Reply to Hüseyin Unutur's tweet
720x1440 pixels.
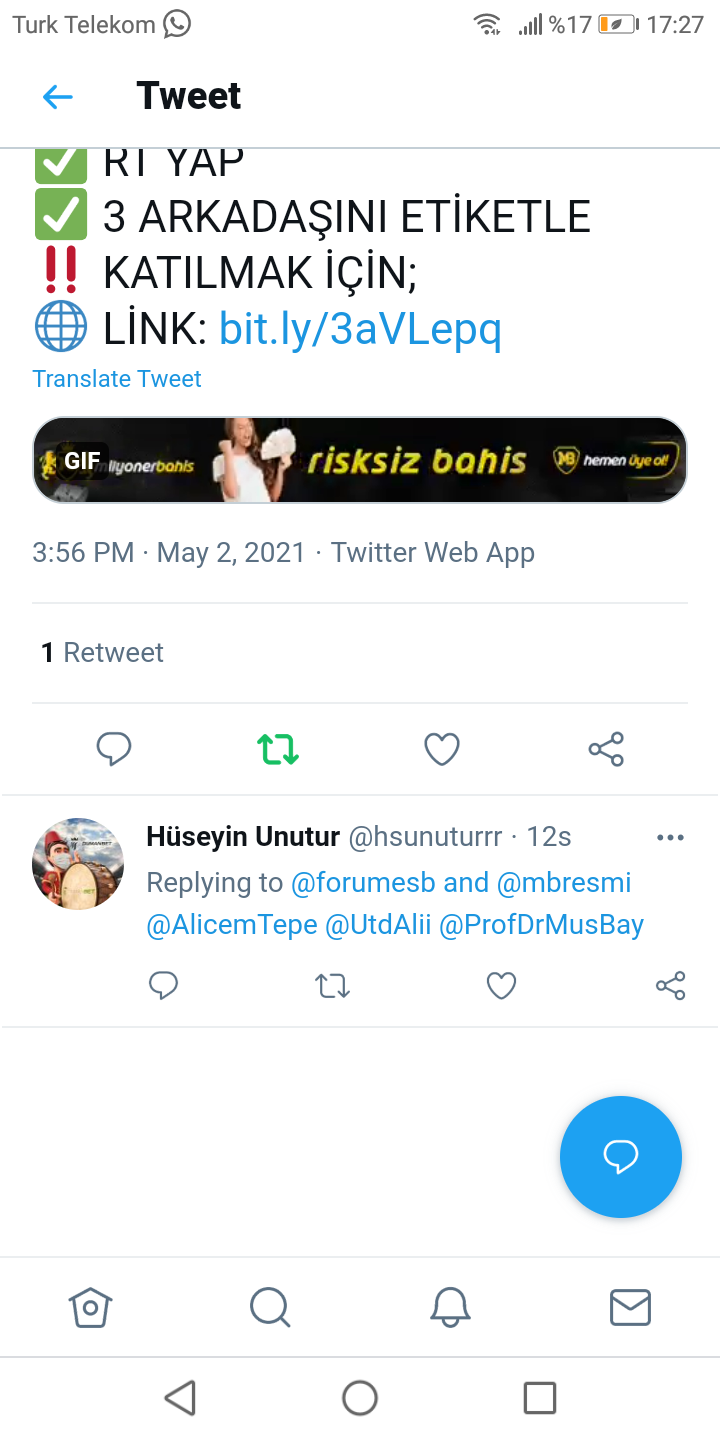163,986
